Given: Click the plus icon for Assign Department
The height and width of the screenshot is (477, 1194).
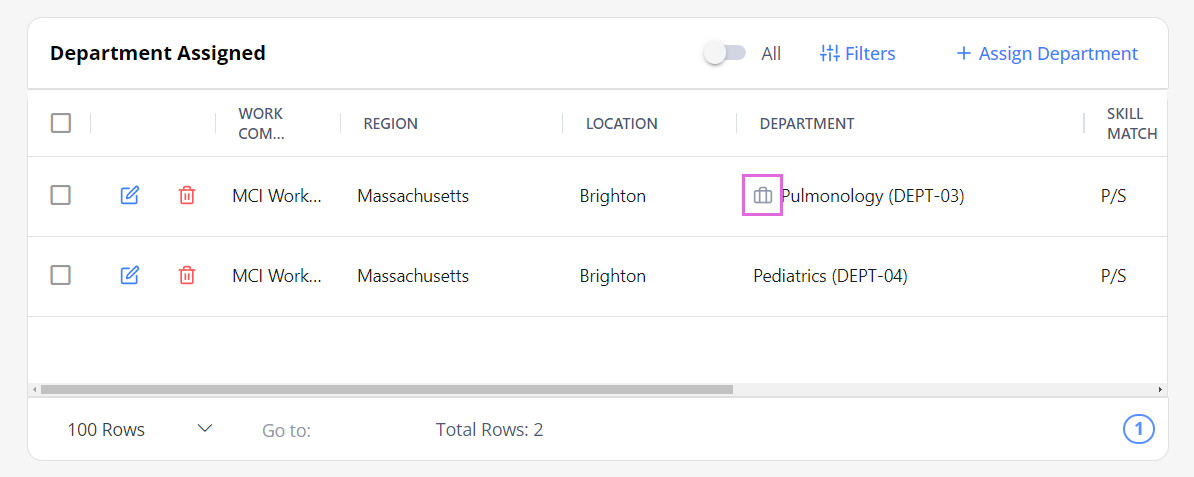Looking at the screenshot, I should coord(963,53).
